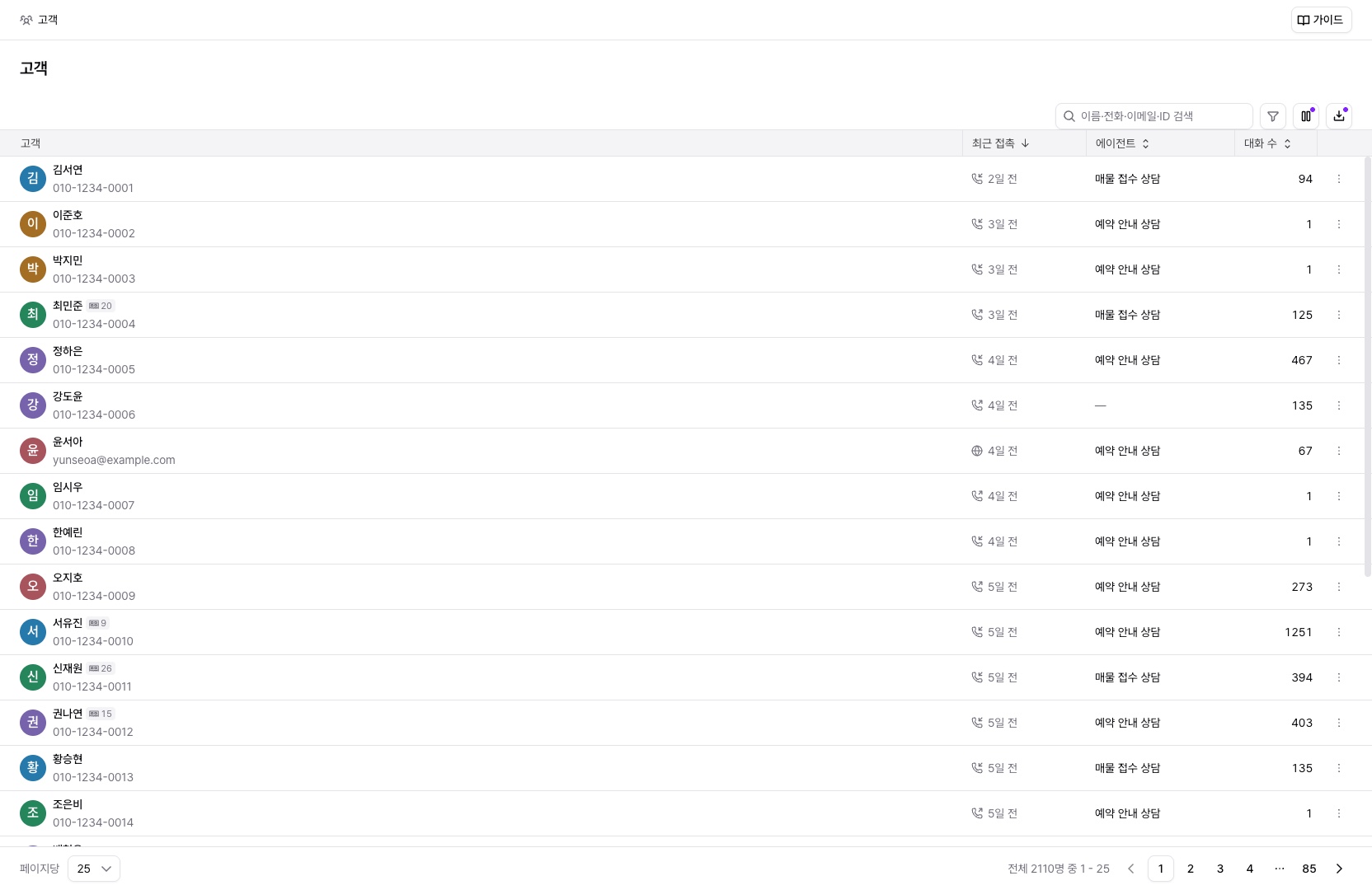The width and height of the screenshot is (1372, 890).
Task: Click the 김 avatar of 김서연
Action: tap(33, 179)
